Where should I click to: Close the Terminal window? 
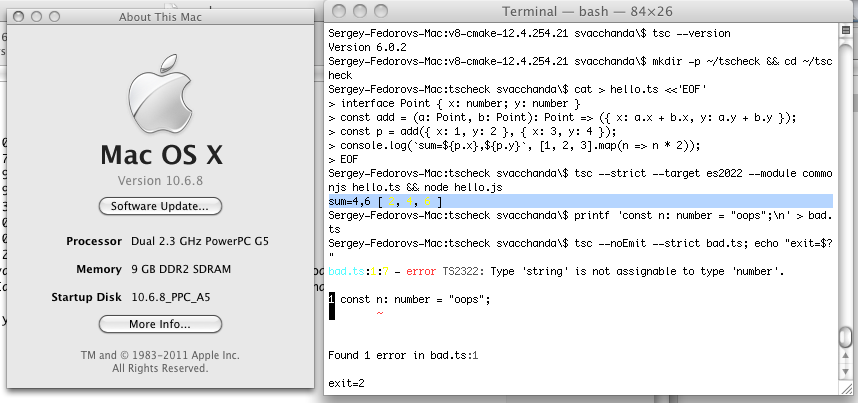(339, 11)
